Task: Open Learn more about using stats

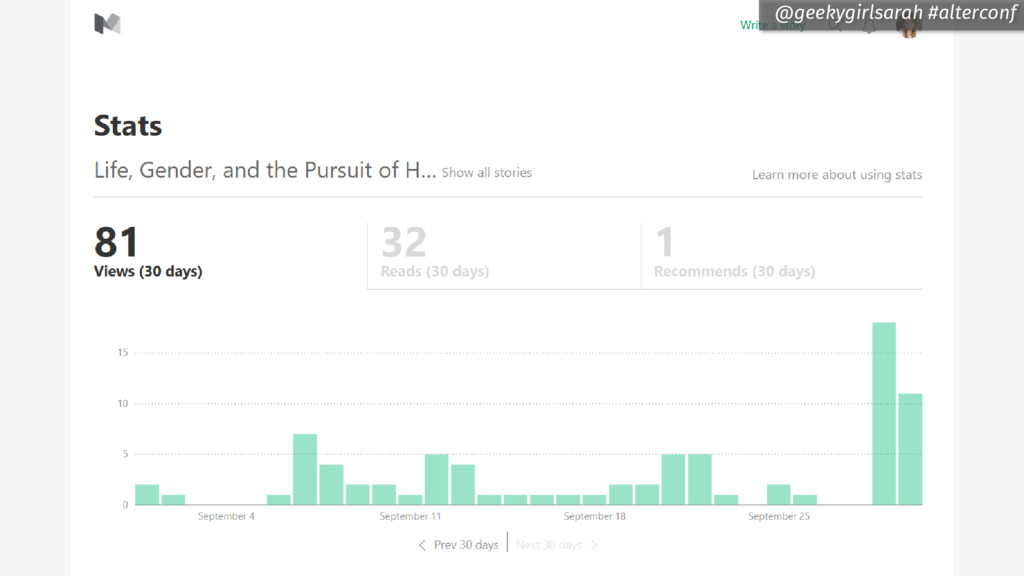Action: click(837, 174)
